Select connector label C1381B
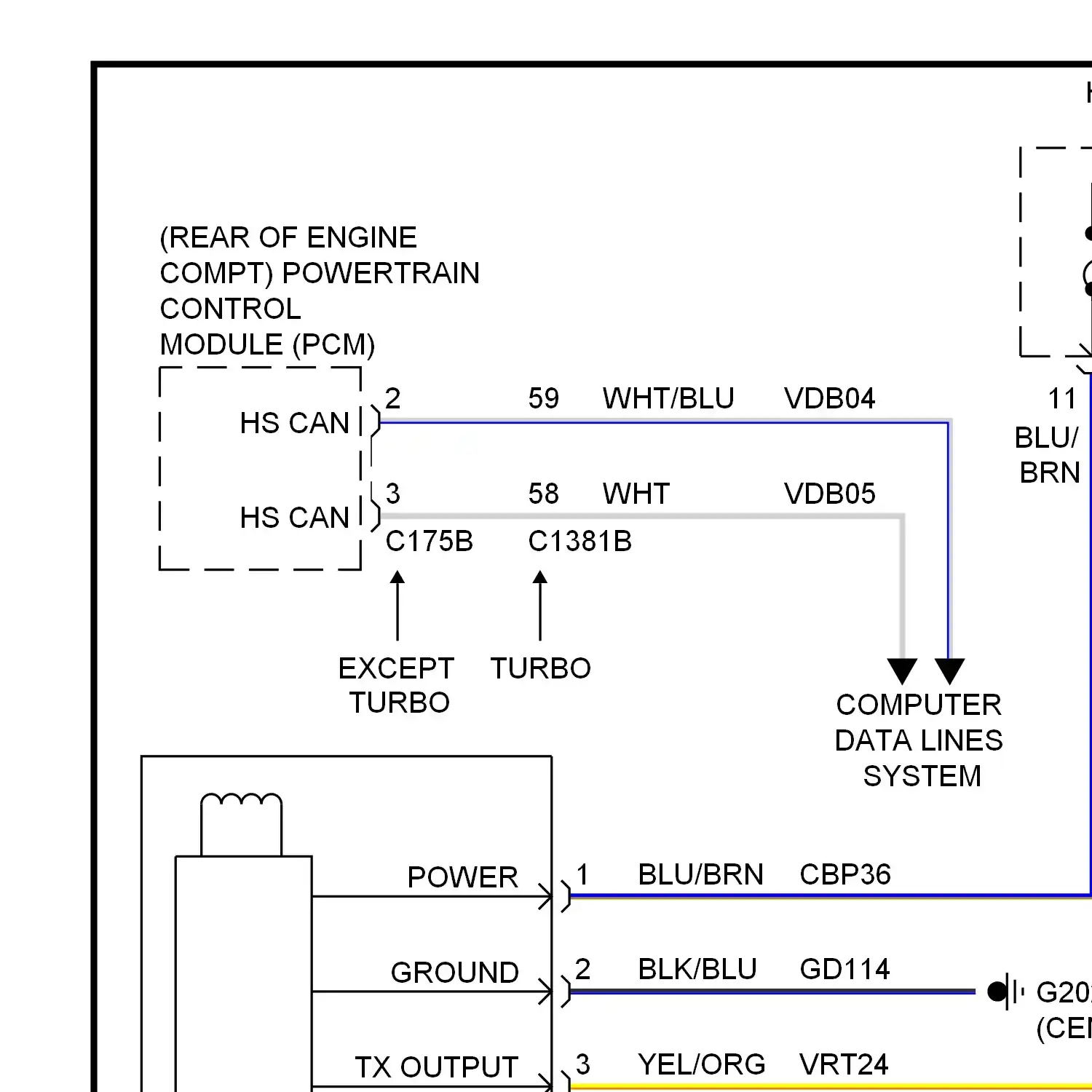The height and width of the screenshot is (1092, 1092). pos(580,541)
